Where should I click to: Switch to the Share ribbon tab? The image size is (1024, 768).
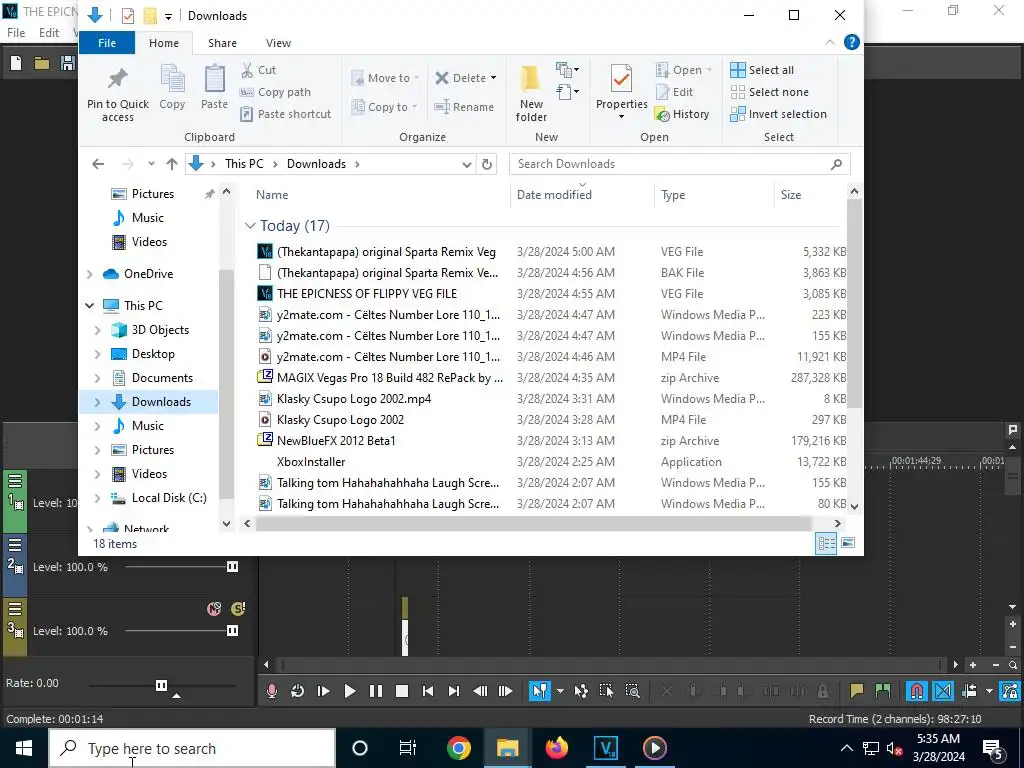(222, 43)
